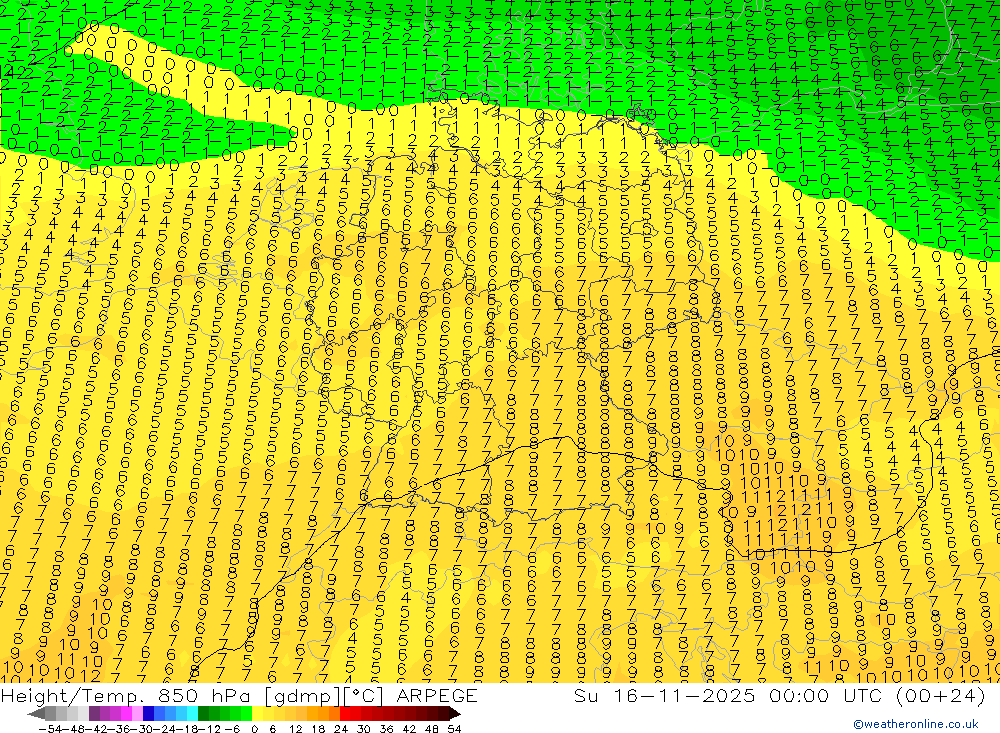Click the 'ARPEGE' model name label
Screen dimensions: 1000x733
[x=436, y=695]
